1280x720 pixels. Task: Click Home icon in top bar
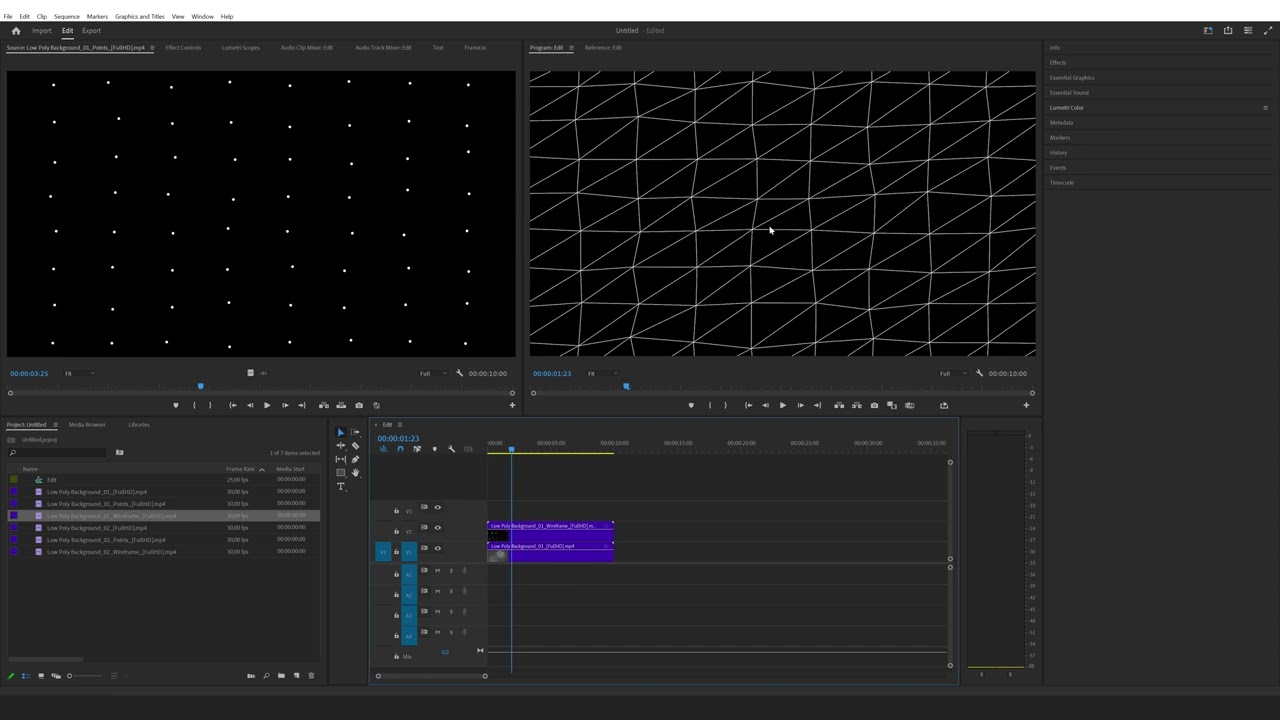click(x=15, y=30)
